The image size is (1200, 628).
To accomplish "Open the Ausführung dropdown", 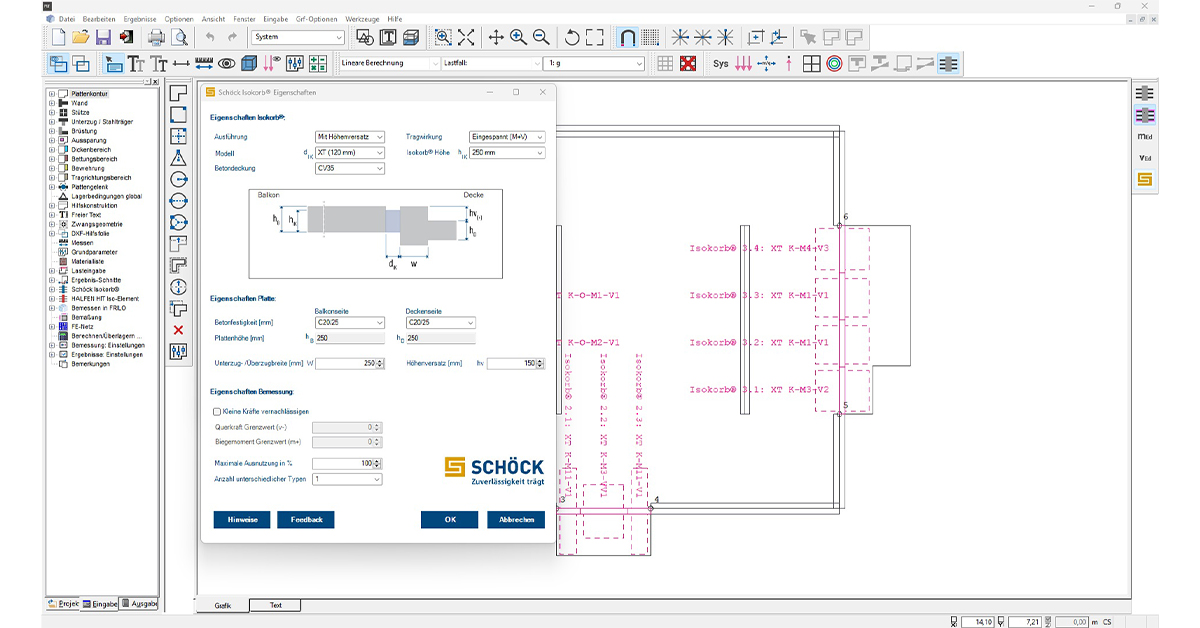I will tap(349, 137).
